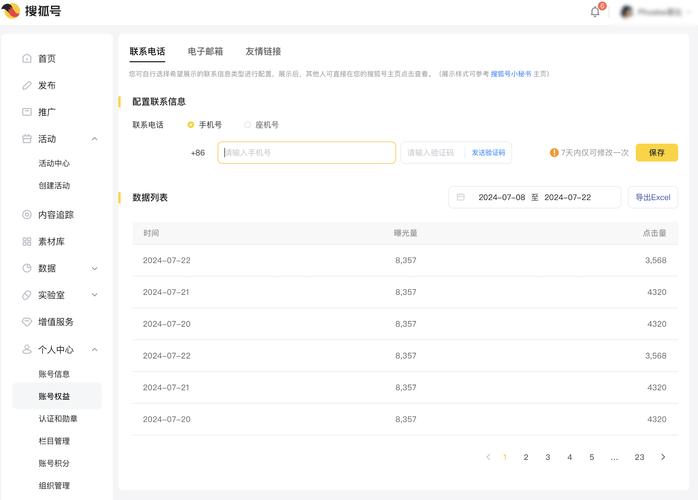Click the pencil icon beside 发布

[x=27, y=85]
